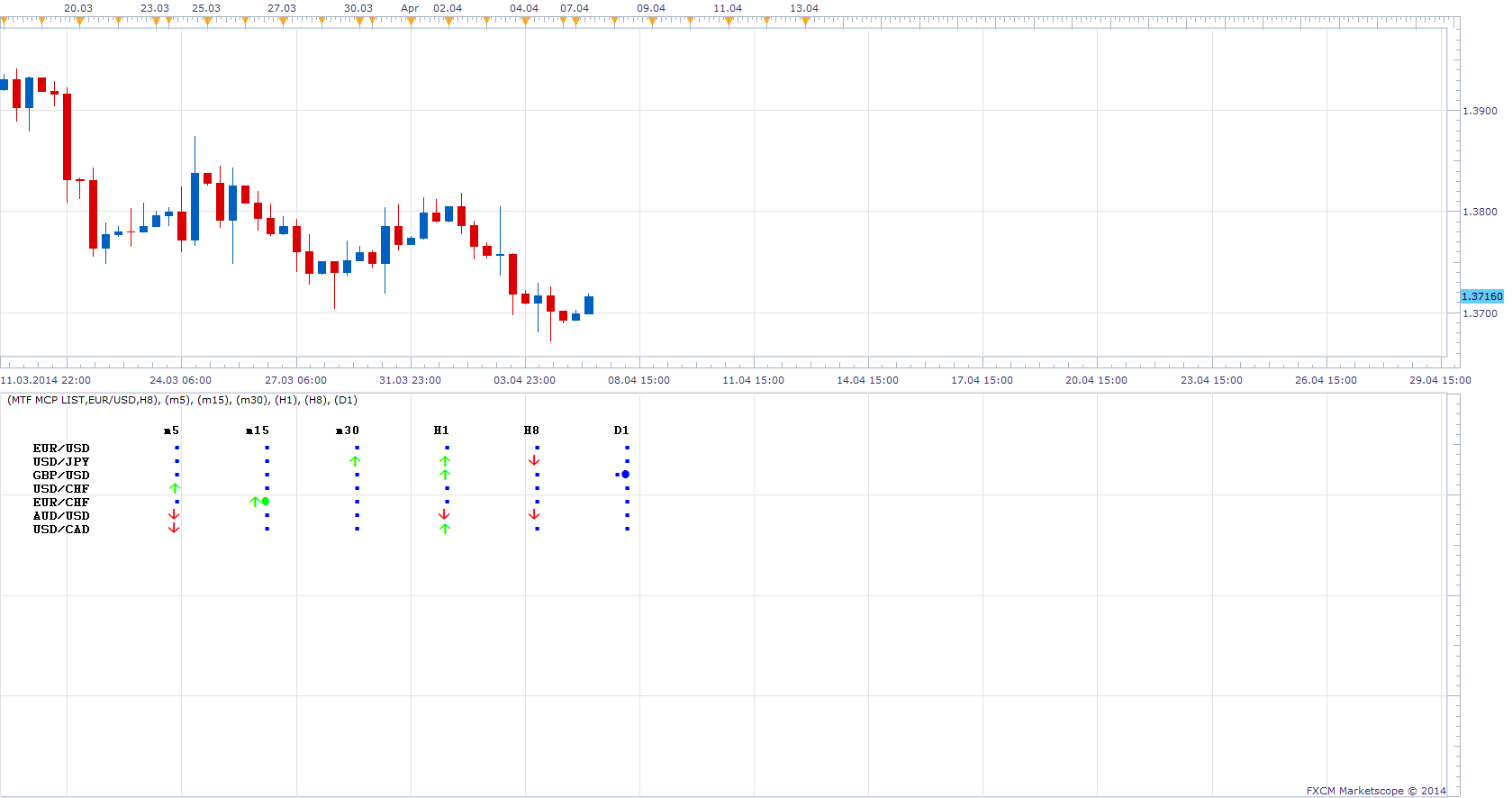Click the 1.3900 price axis label

(x=1480, y=111)
